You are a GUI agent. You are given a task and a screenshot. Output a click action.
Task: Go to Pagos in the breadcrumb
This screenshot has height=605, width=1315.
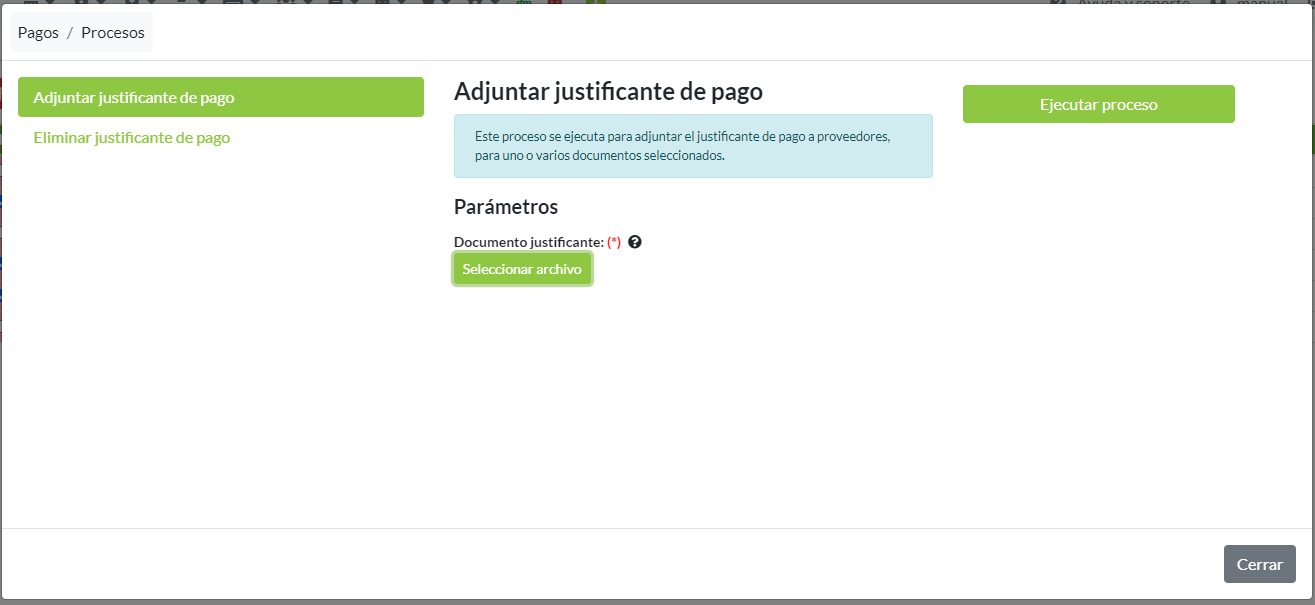(38, 33)
